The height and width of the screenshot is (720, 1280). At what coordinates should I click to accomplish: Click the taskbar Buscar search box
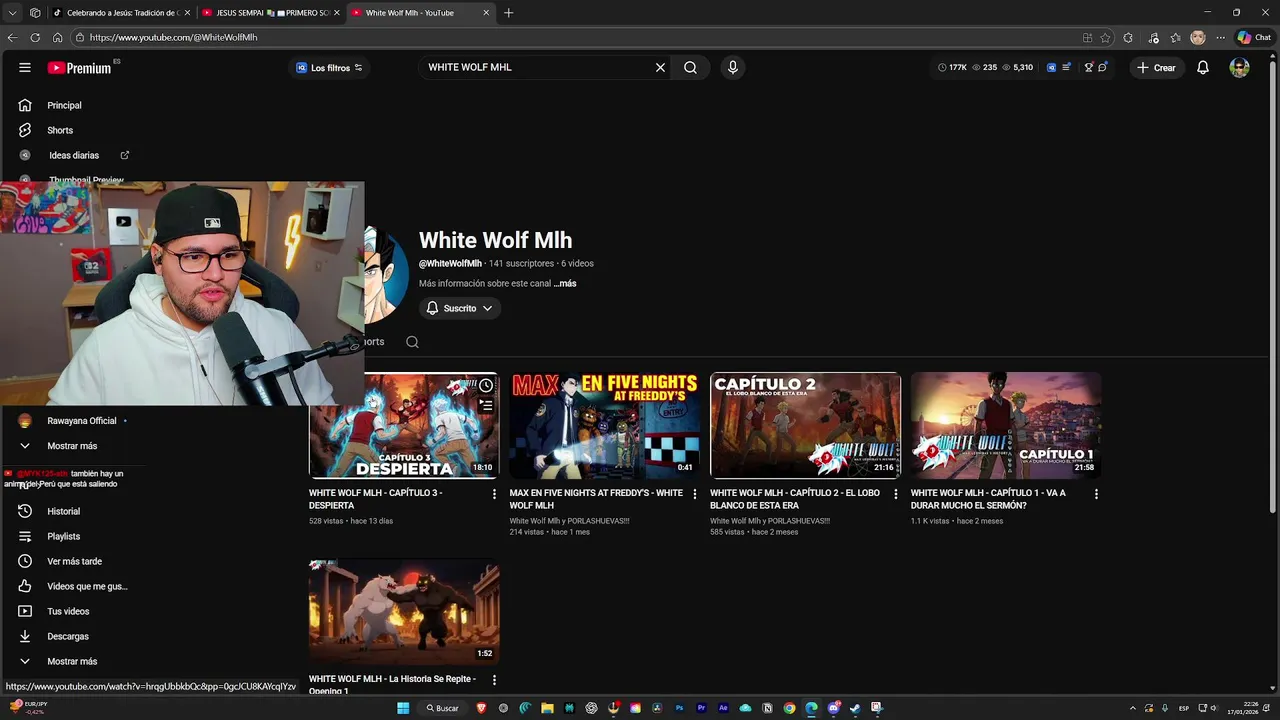pos(442,708)
